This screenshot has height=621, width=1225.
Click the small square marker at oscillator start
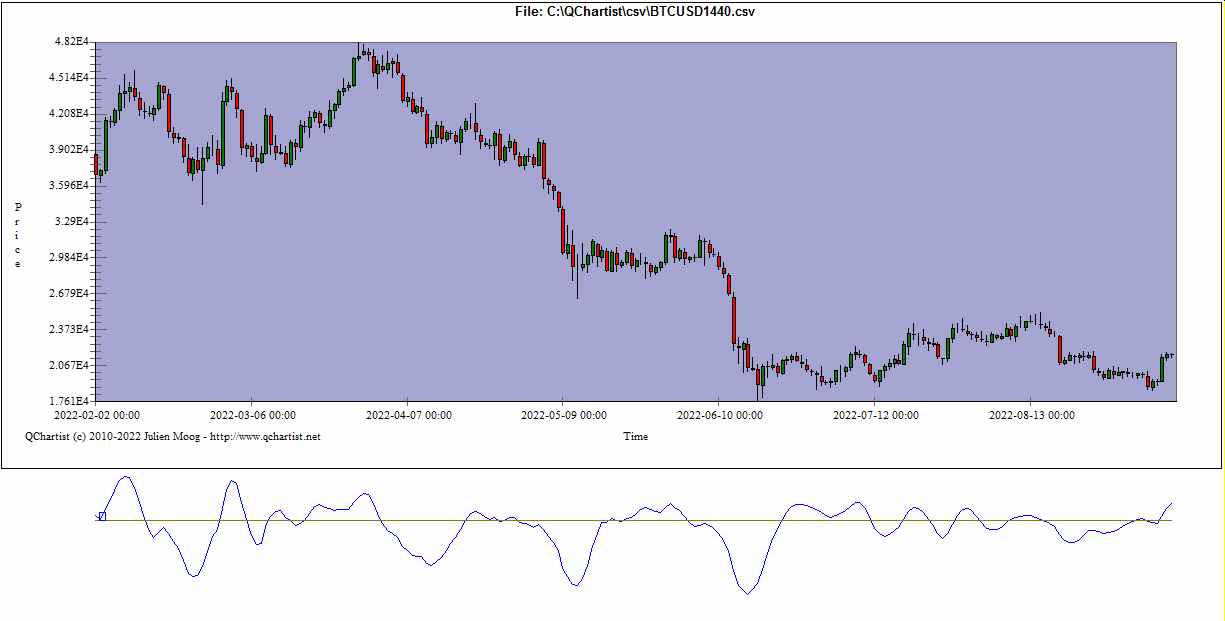tap(101, 517)
